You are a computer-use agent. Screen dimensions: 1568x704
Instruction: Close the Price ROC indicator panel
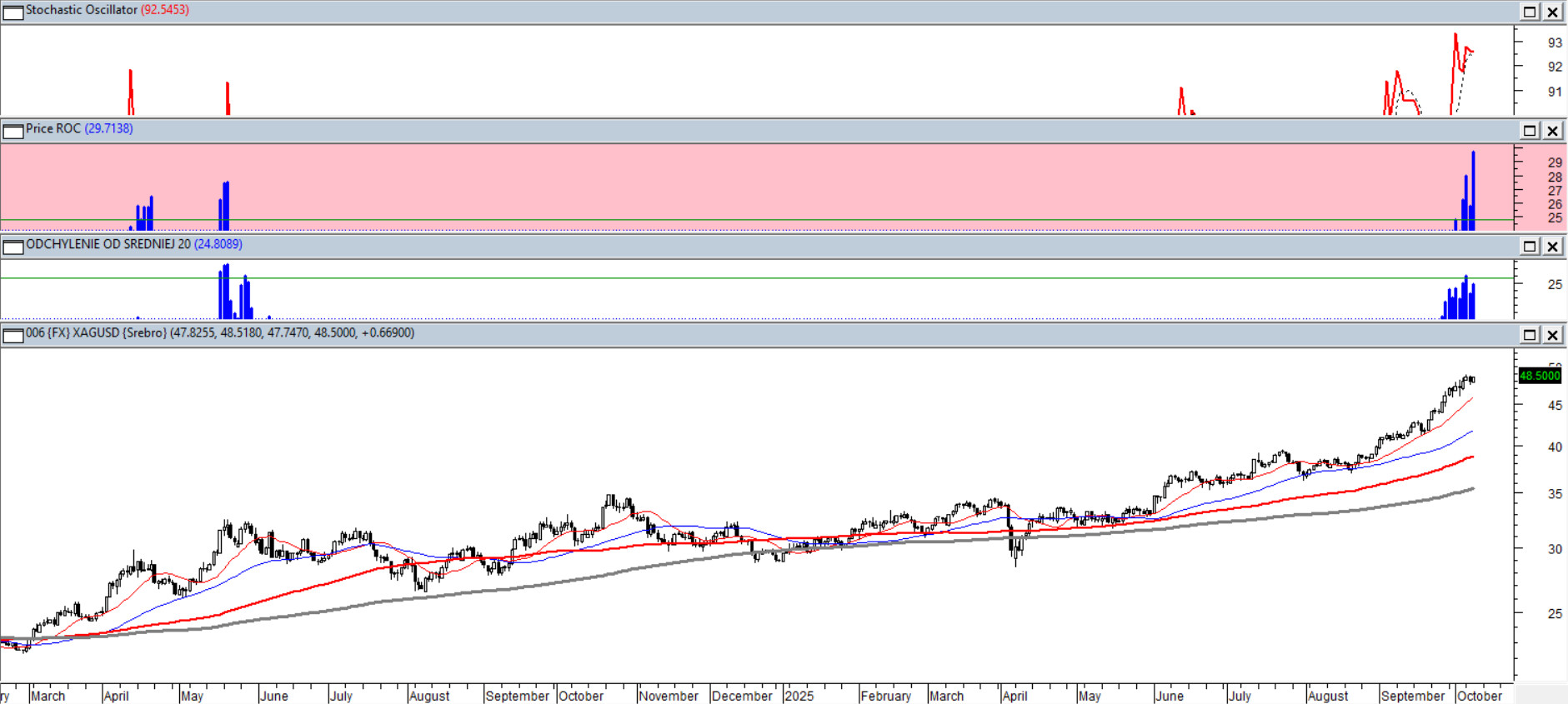[1552, 131]
